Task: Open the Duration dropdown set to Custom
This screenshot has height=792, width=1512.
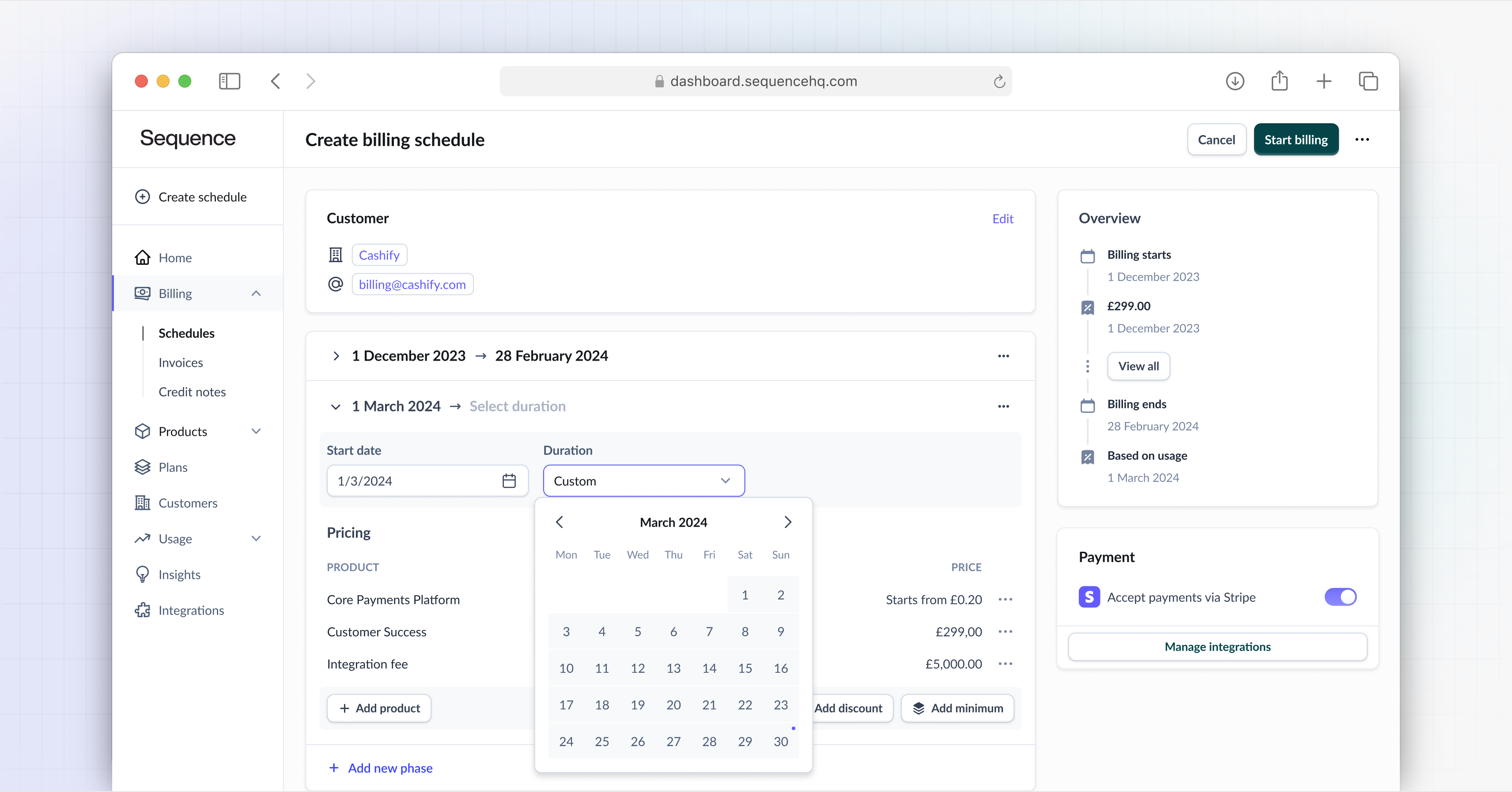Action: (x=644, y=481)
